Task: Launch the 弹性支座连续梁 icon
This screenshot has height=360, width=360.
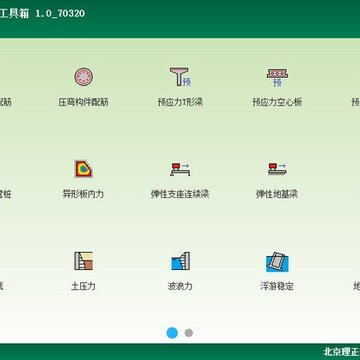Action: click(x=180, y=169)
